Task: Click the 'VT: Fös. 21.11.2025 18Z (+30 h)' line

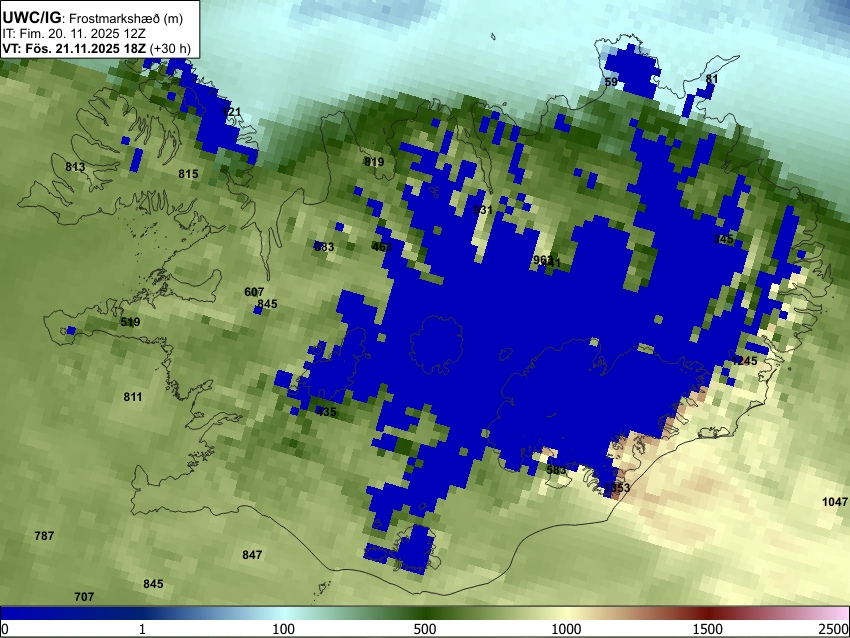Action: [x=96, y=48]
